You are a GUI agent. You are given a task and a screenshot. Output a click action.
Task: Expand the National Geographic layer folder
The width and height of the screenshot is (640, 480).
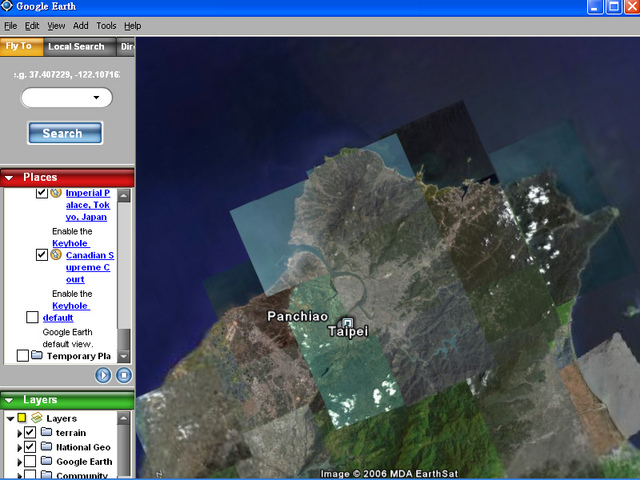(x=19, y=448)
